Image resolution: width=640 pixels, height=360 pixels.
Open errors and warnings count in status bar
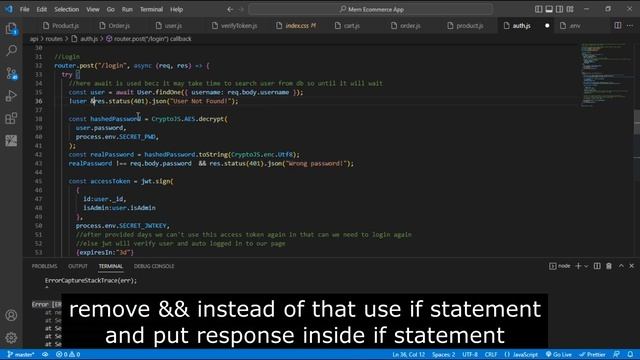[68, 354]
